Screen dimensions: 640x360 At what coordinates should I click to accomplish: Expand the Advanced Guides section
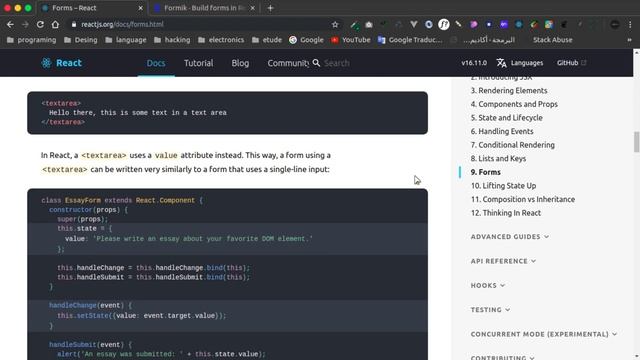[x=509, y=237]
